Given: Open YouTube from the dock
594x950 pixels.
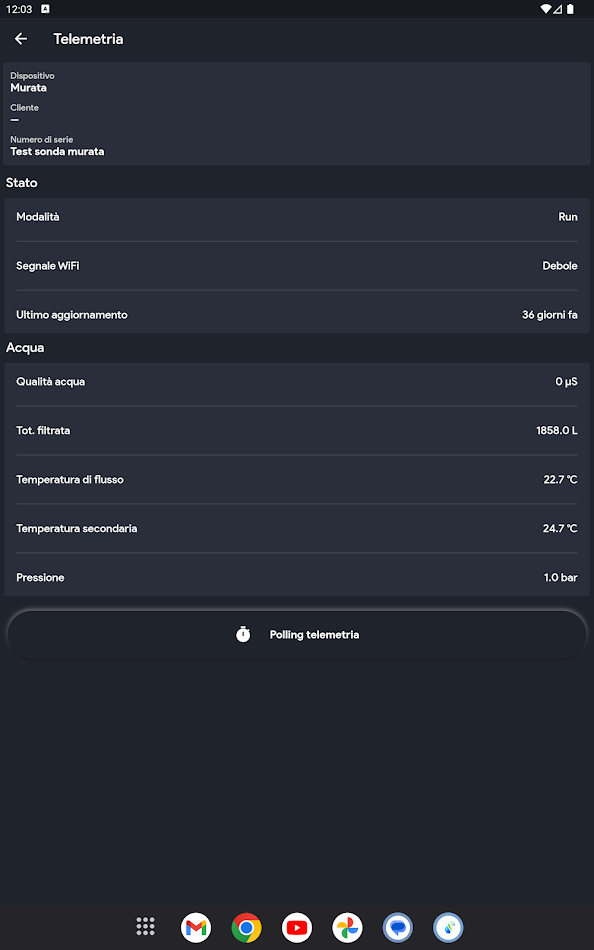Looking at the screenshot, I should [297, 927].
